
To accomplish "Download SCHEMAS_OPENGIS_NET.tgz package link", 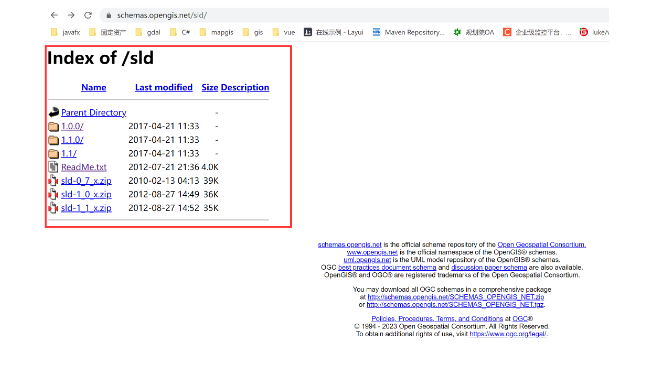I will click(x=455, y=304).
